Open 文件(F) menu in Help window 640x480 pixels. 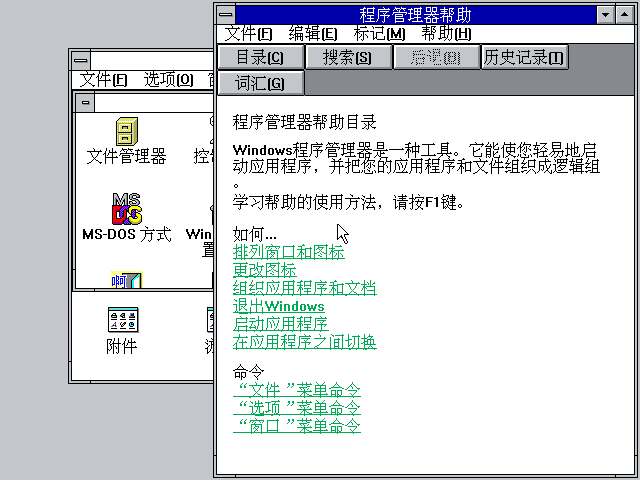(248, 34)
